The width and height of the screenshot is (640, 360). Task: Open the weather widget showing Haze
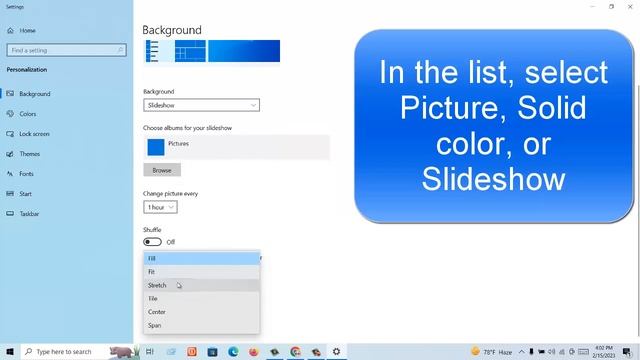491,351
